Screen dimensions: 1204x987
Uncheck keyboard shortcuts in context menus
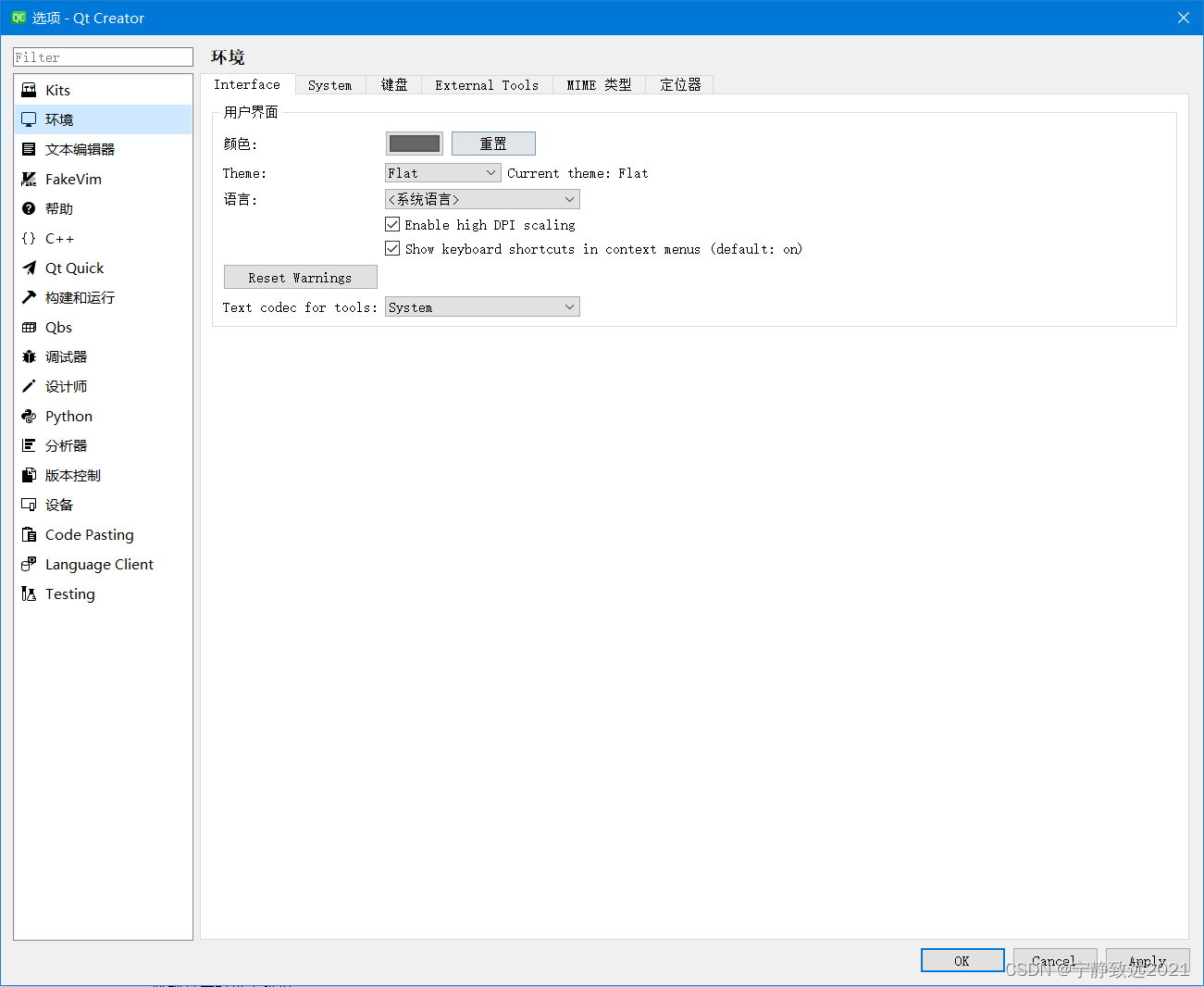click(392, 248)
